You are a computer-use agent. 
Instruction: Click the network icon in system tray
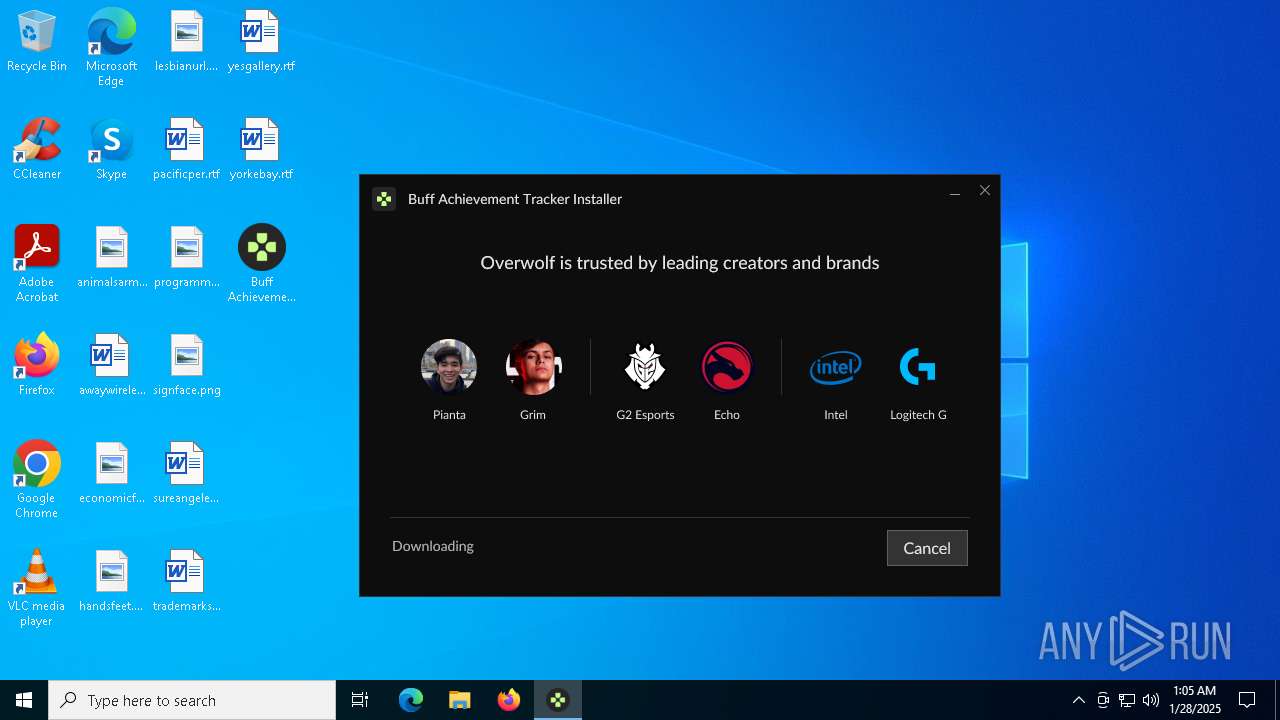point(1127,700)
